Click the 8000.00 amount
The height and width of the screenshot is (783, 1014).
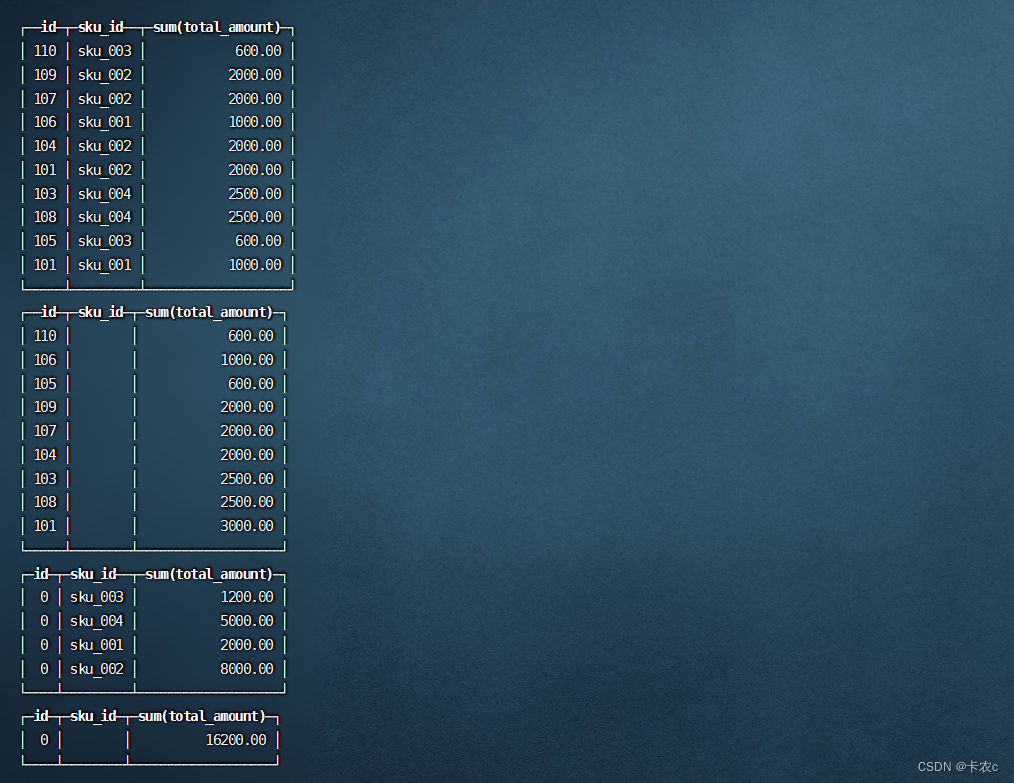(247, 669)
